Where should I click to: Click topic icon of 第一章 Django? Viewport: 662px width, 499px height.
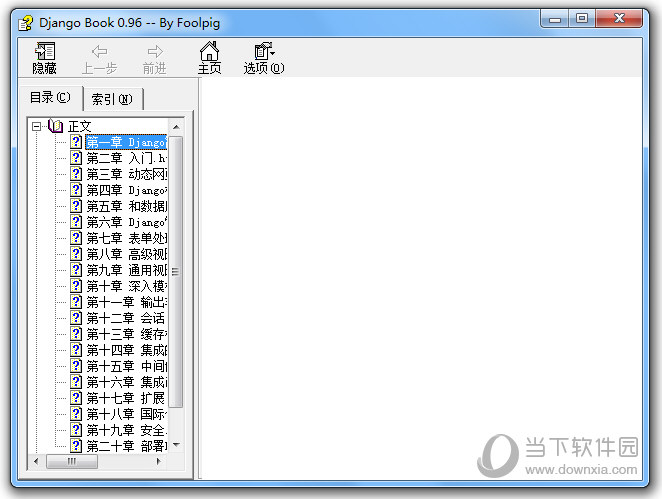(x=76, y=142)
